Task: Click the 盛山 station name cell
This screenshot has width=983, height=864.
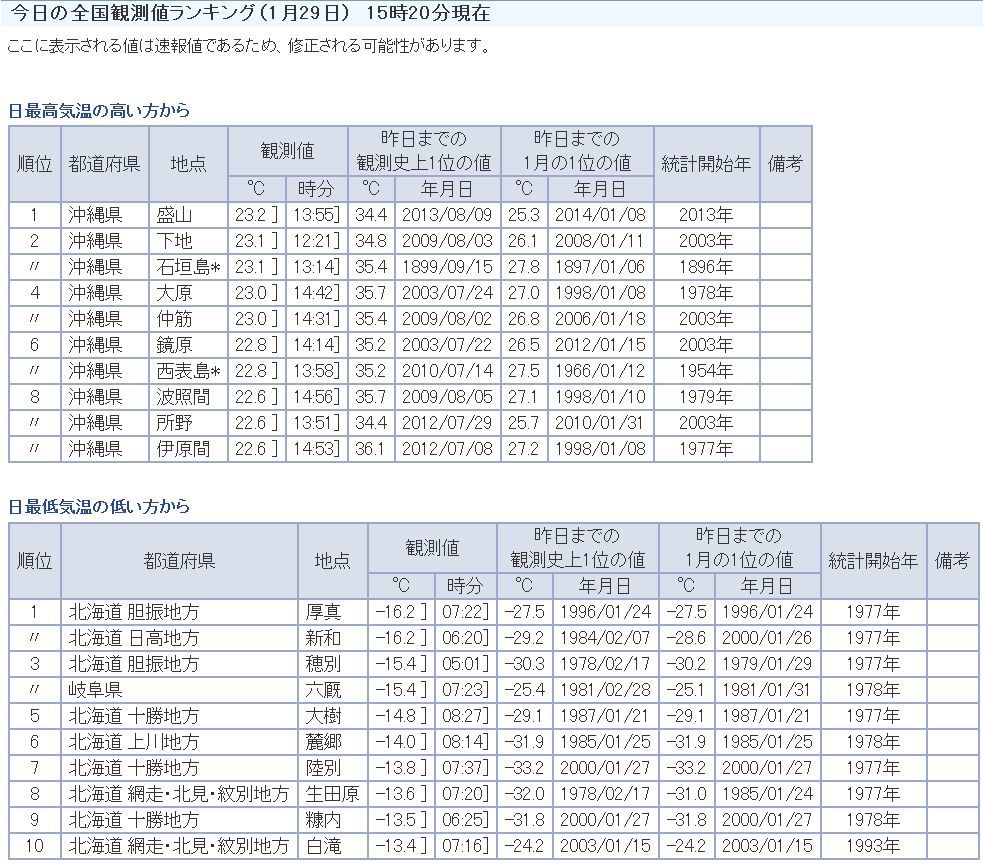Action: tap(174, 215)
